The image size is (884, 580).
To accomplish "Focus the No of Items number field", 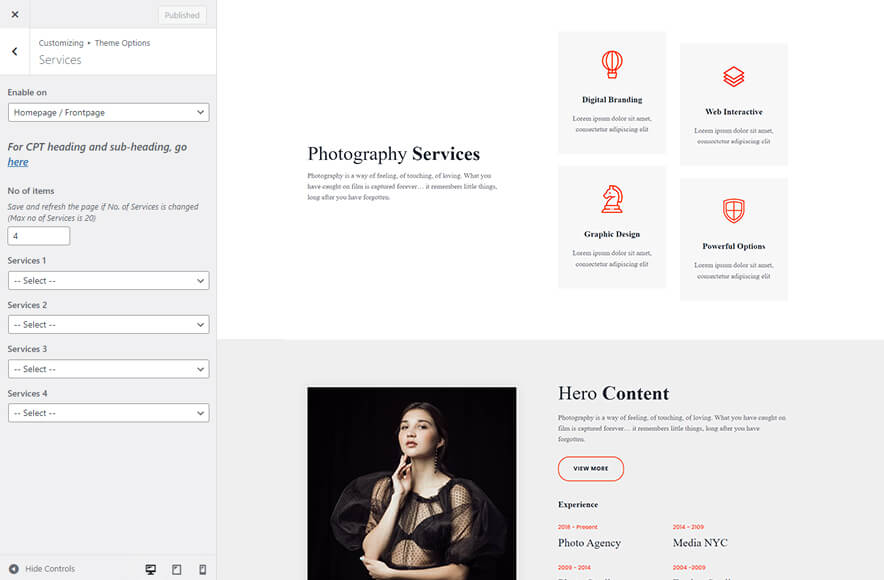I will (39, 236).
